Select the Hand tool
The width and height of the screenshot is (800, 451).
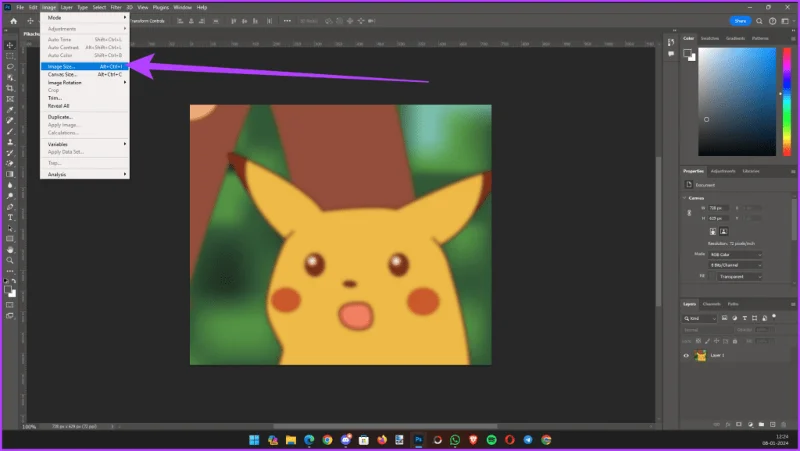coord(10,249)
